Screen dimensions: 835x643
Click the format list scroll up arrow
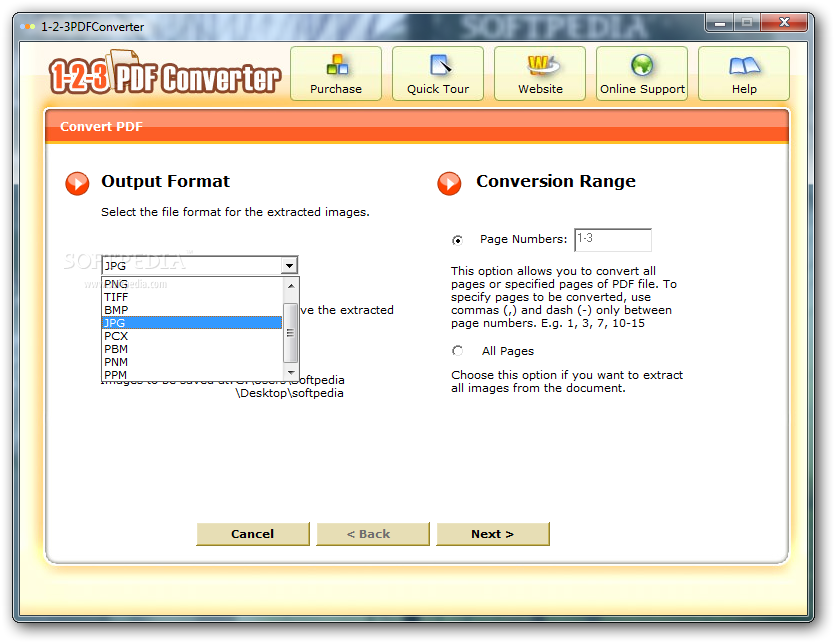click(291, 286)
